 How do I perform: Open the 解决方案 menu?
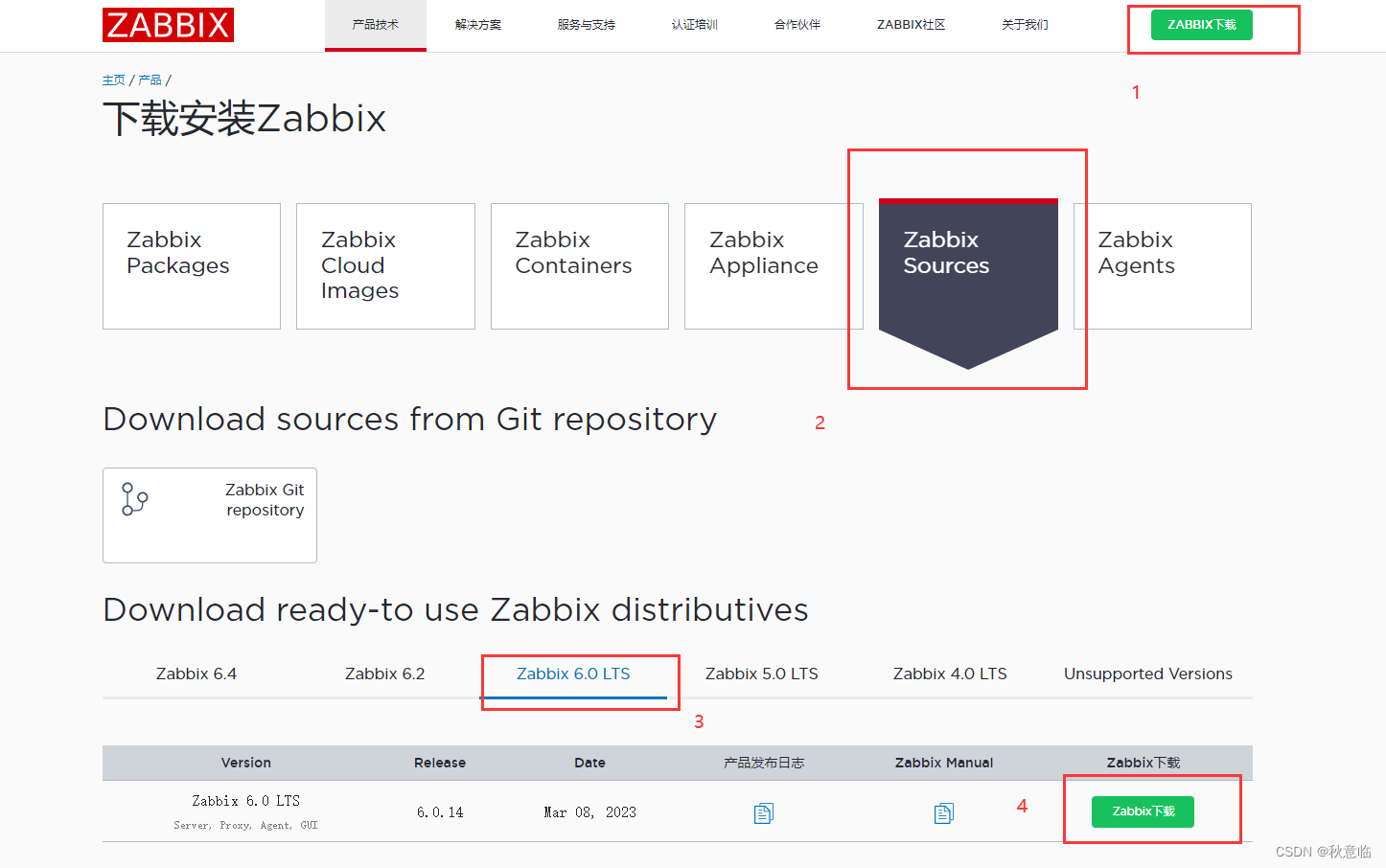(x=478, y=24)
